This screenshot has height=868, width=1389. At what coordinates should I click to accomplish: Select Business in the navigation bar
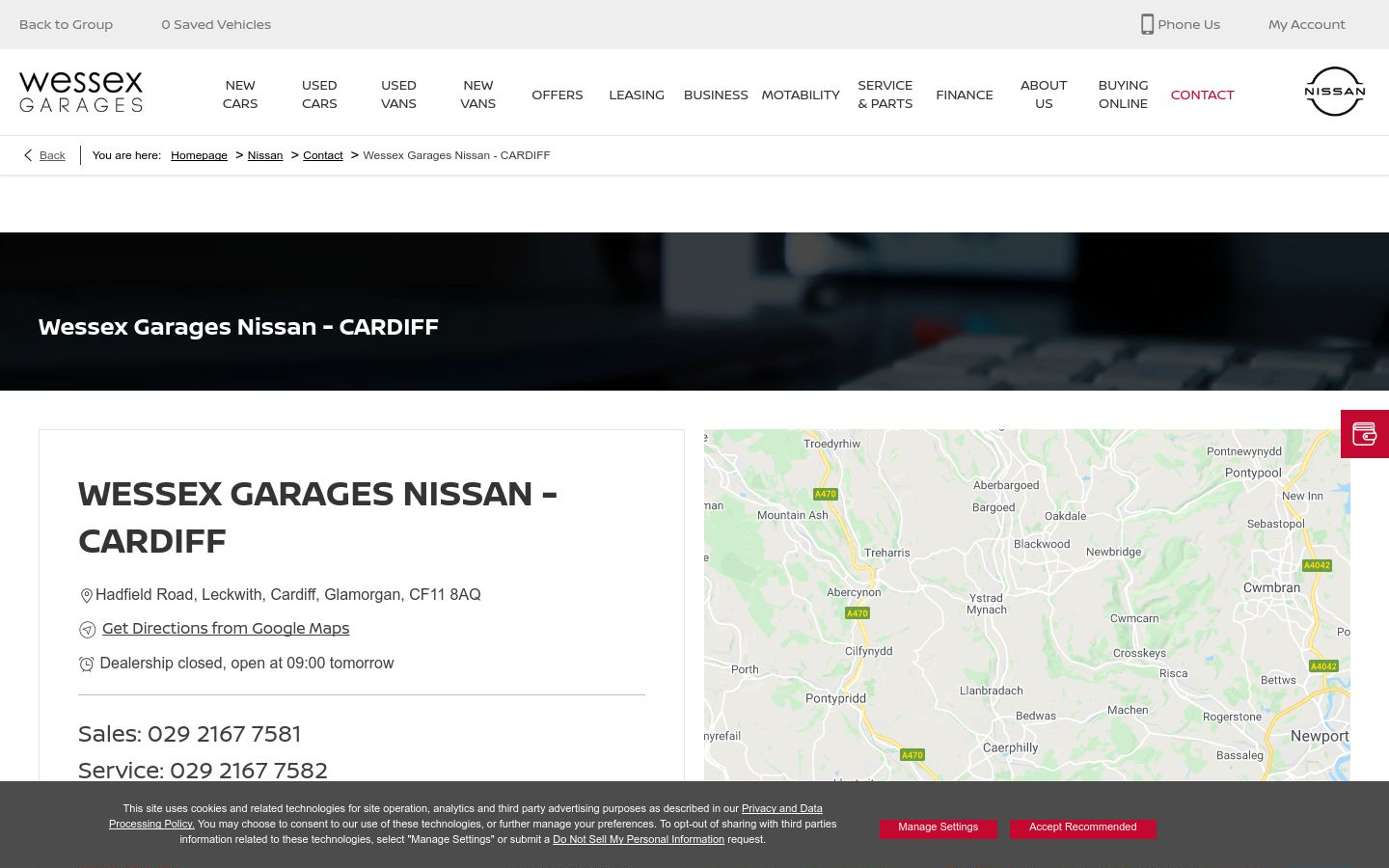pos(716,95)
